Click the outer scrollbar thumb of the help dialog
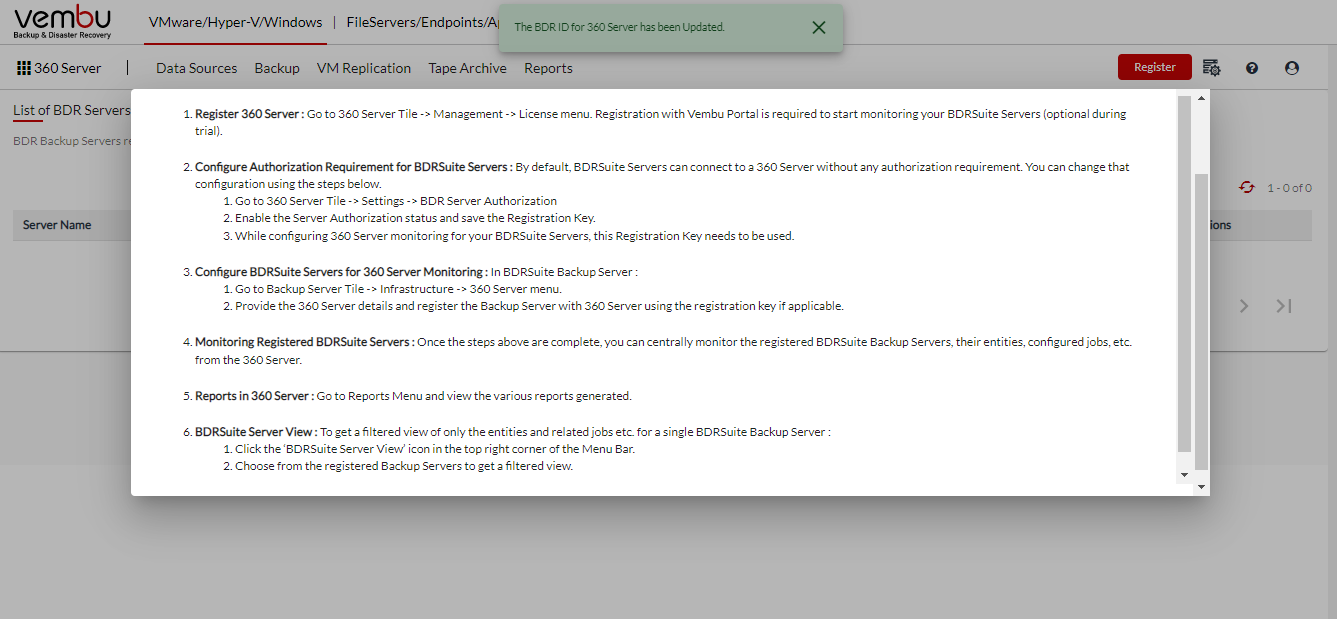 pos(1202,321)
